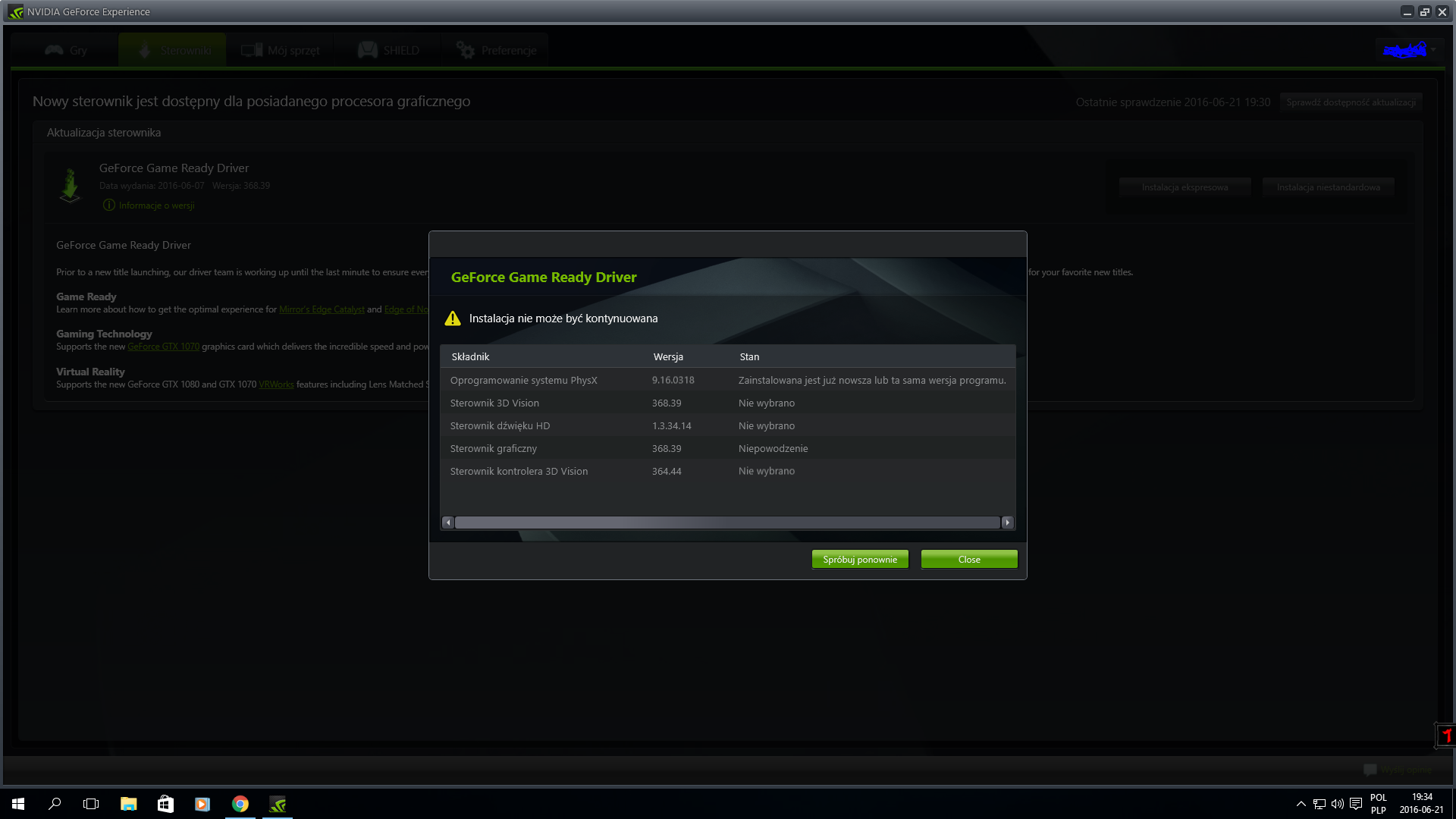This screenshot has height=819, width=1456.
Task: Click the POL PLP language indicator
Action: coord(1379,804)
